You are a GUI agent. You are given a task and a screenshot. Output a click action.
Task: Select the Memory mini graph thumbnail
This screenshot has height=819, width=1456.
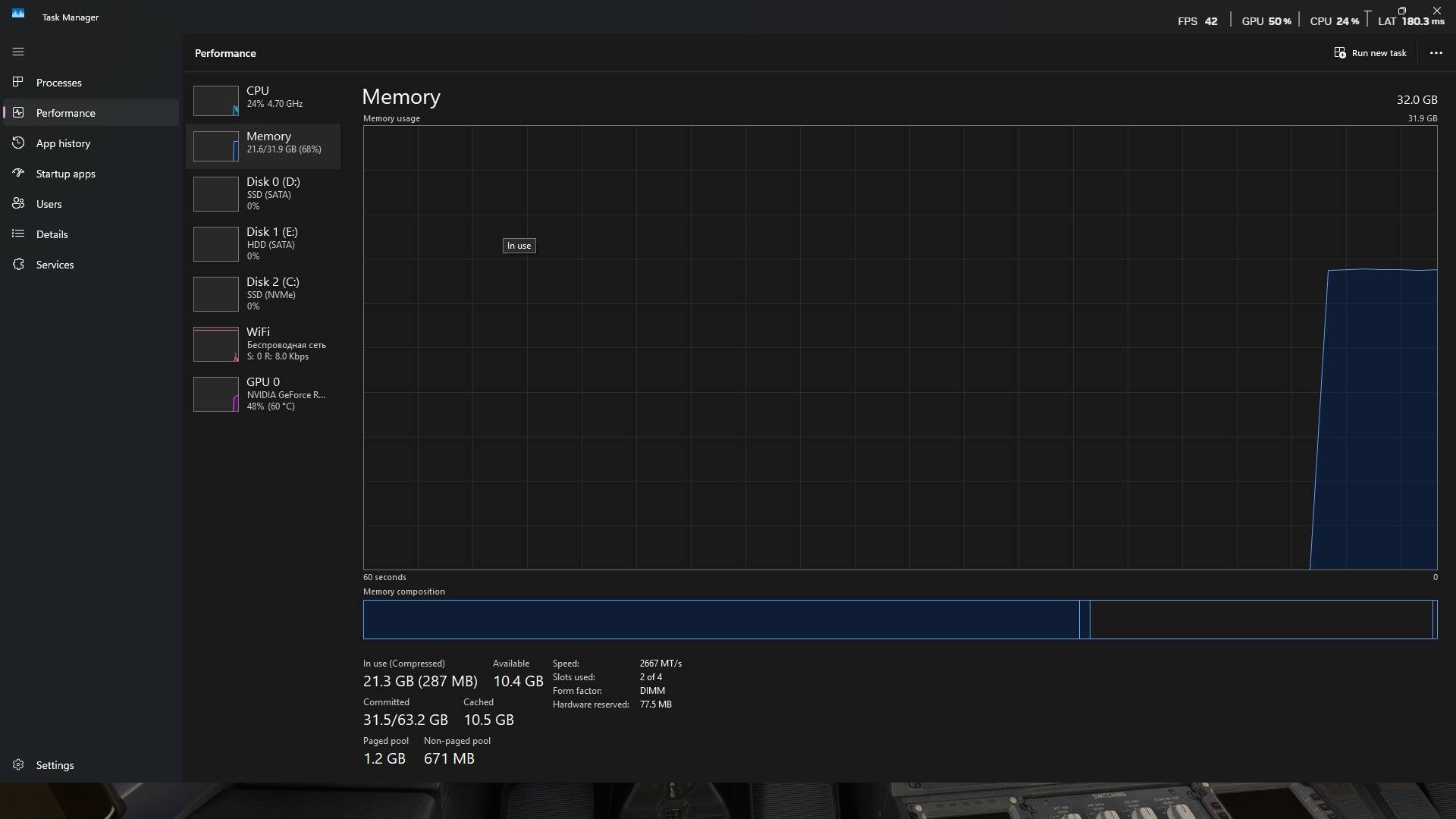[216, 146]
